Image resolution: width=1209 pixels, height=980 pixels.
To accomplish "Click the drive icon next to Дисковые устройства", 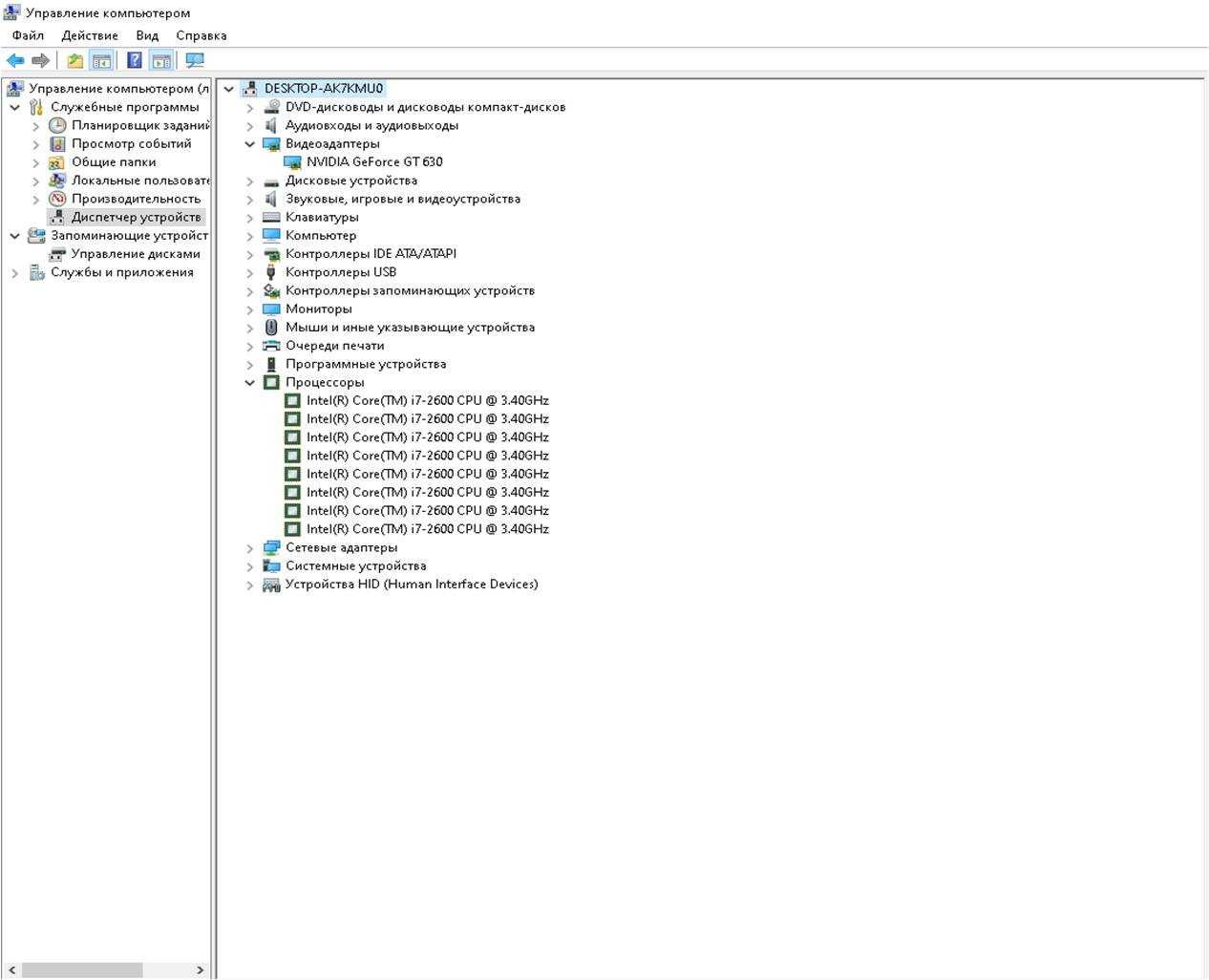I will click(271, 181).
